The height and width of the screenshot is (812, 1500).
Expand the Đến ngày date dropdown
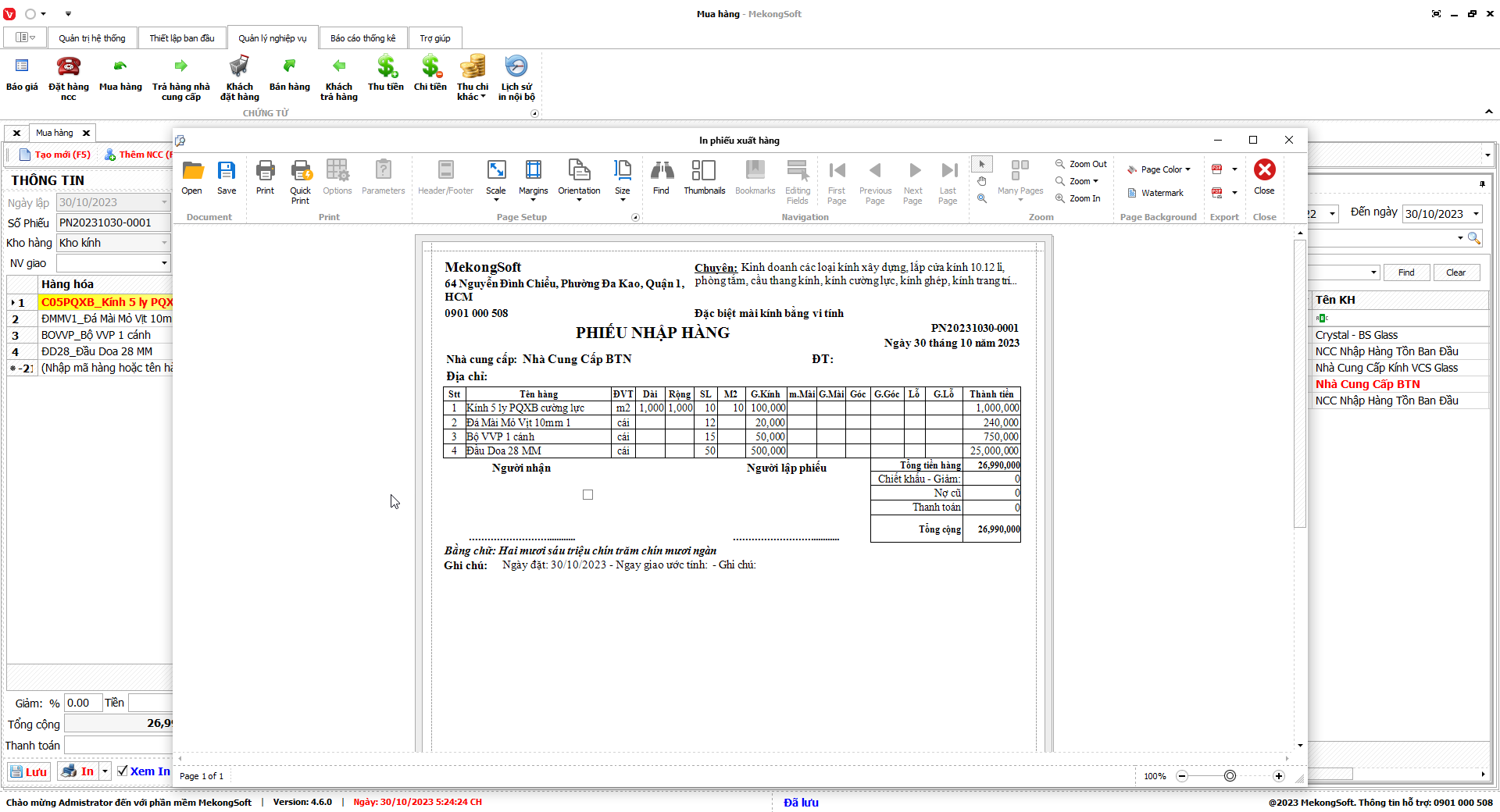(x=1476, y=214)
